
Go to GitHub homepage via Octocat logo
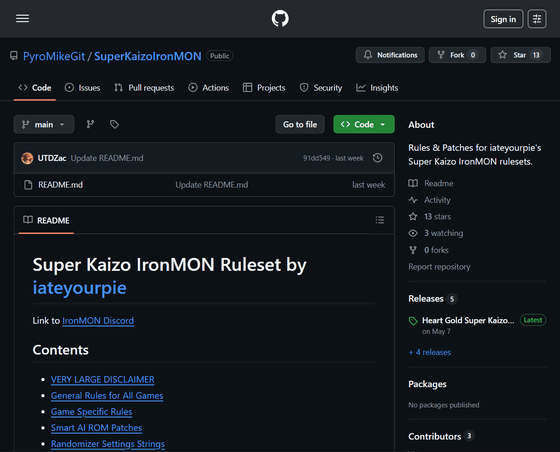(x=280, y=19)
